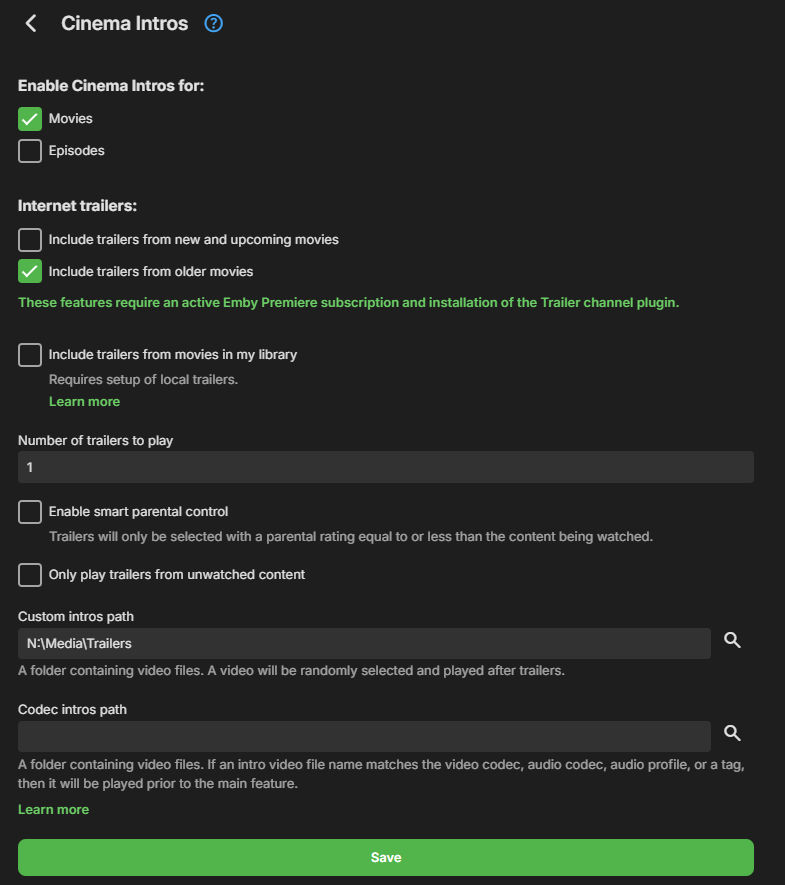Enable smart parental control checkbox
Image resolution: width=785 pixels, height=885 pixels.
click(x=30, y=512)
